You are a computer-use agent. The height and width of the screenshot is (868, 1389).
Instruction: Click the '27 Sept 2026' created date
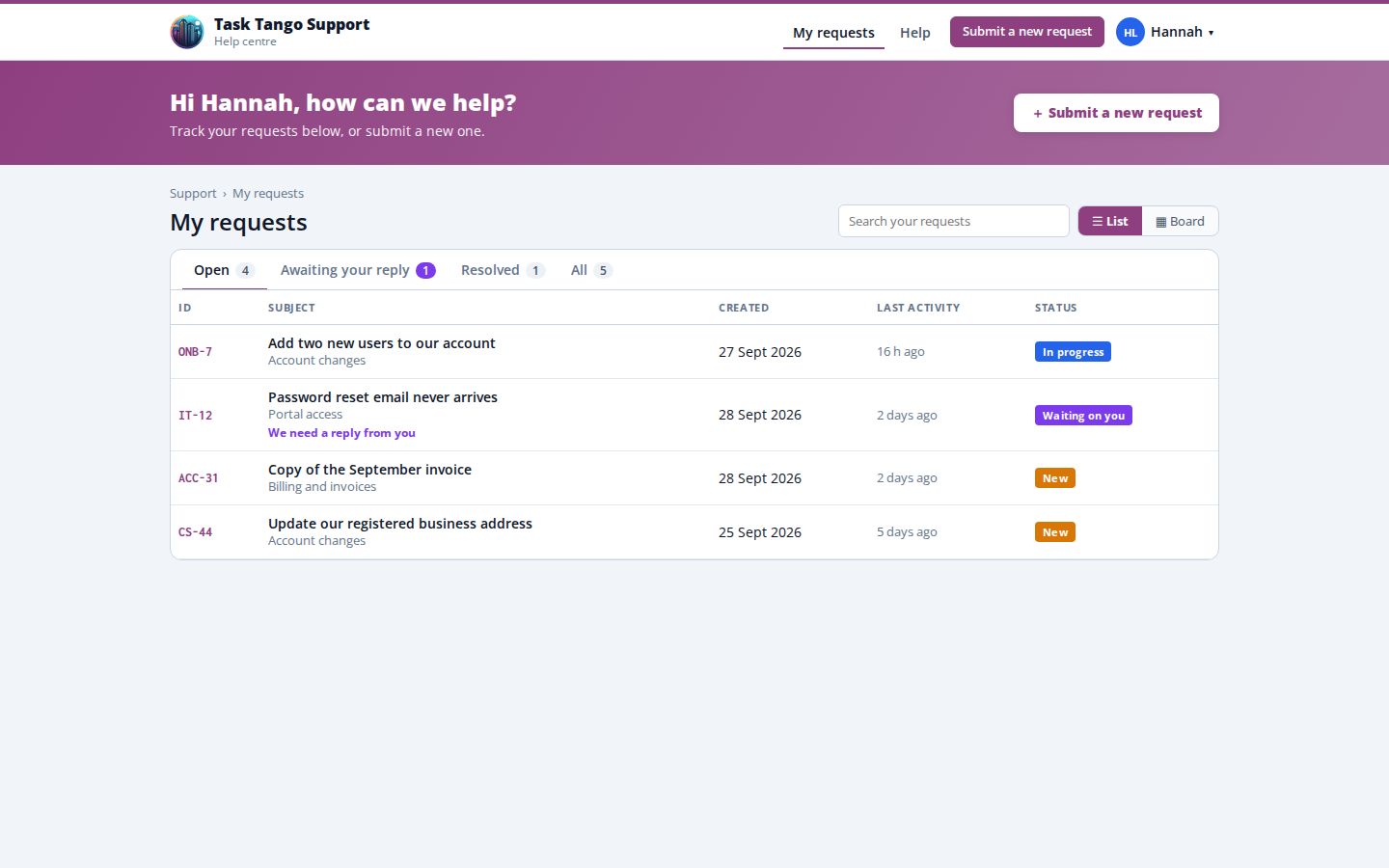pyautogui.click(x=760, y=352)
